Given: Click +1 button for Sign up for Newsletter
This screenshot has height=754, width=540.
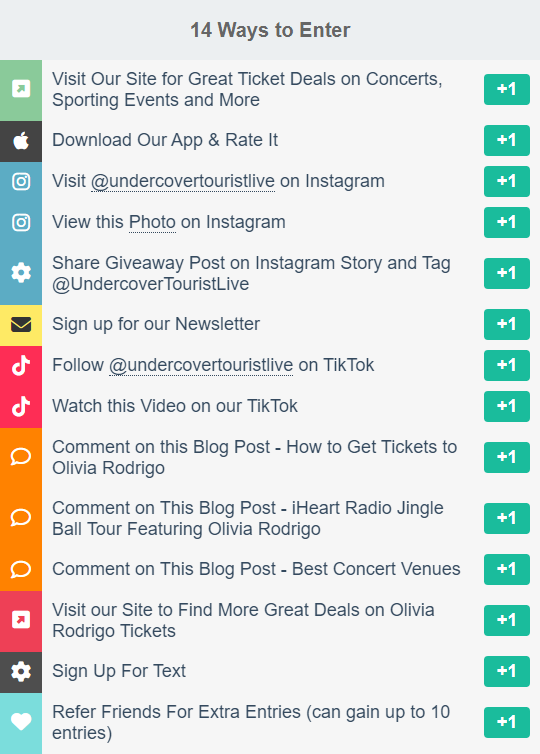Looking at the screenshot, I should coord(507,325).
